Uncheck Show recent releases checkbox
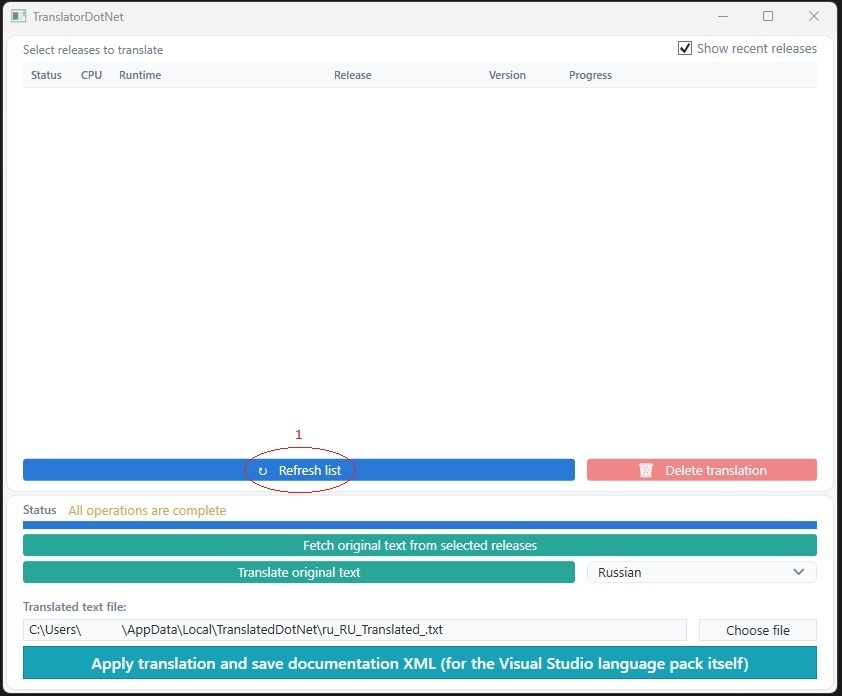 click(x=685, y=48)
